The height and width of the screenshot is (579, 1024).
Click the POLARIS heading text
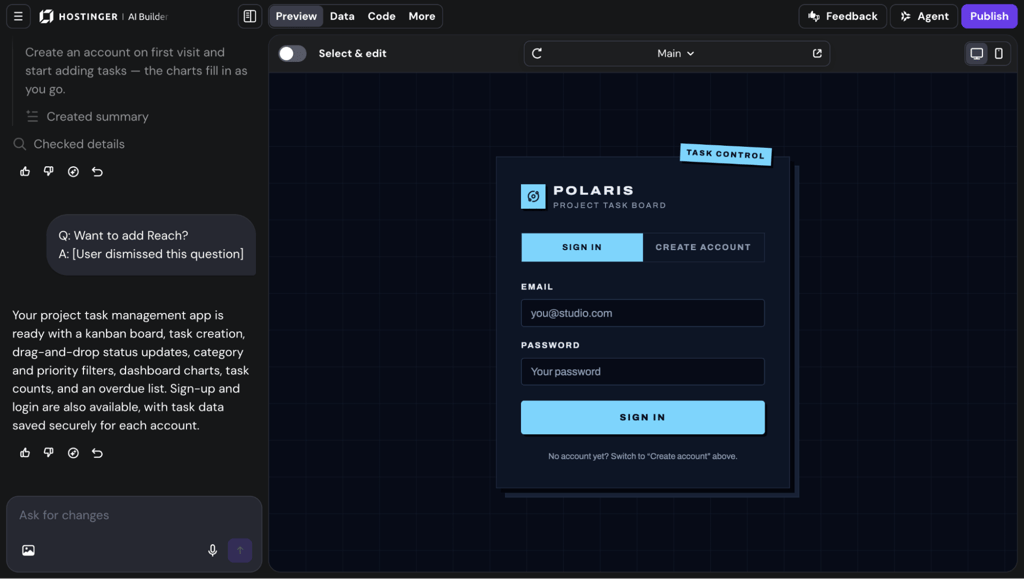pyautogui.click(x=594, y=191)
